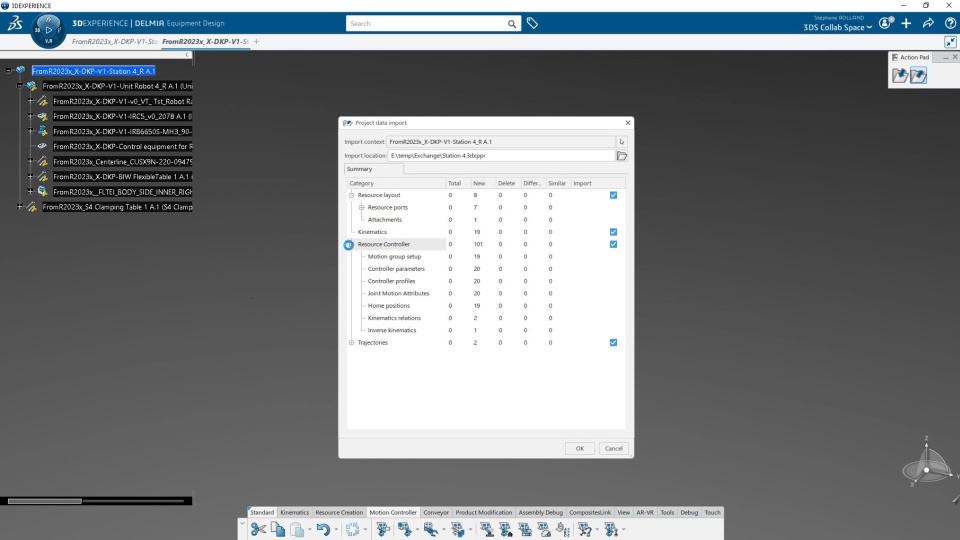Click the 3DS logo icon

point(15,23)
